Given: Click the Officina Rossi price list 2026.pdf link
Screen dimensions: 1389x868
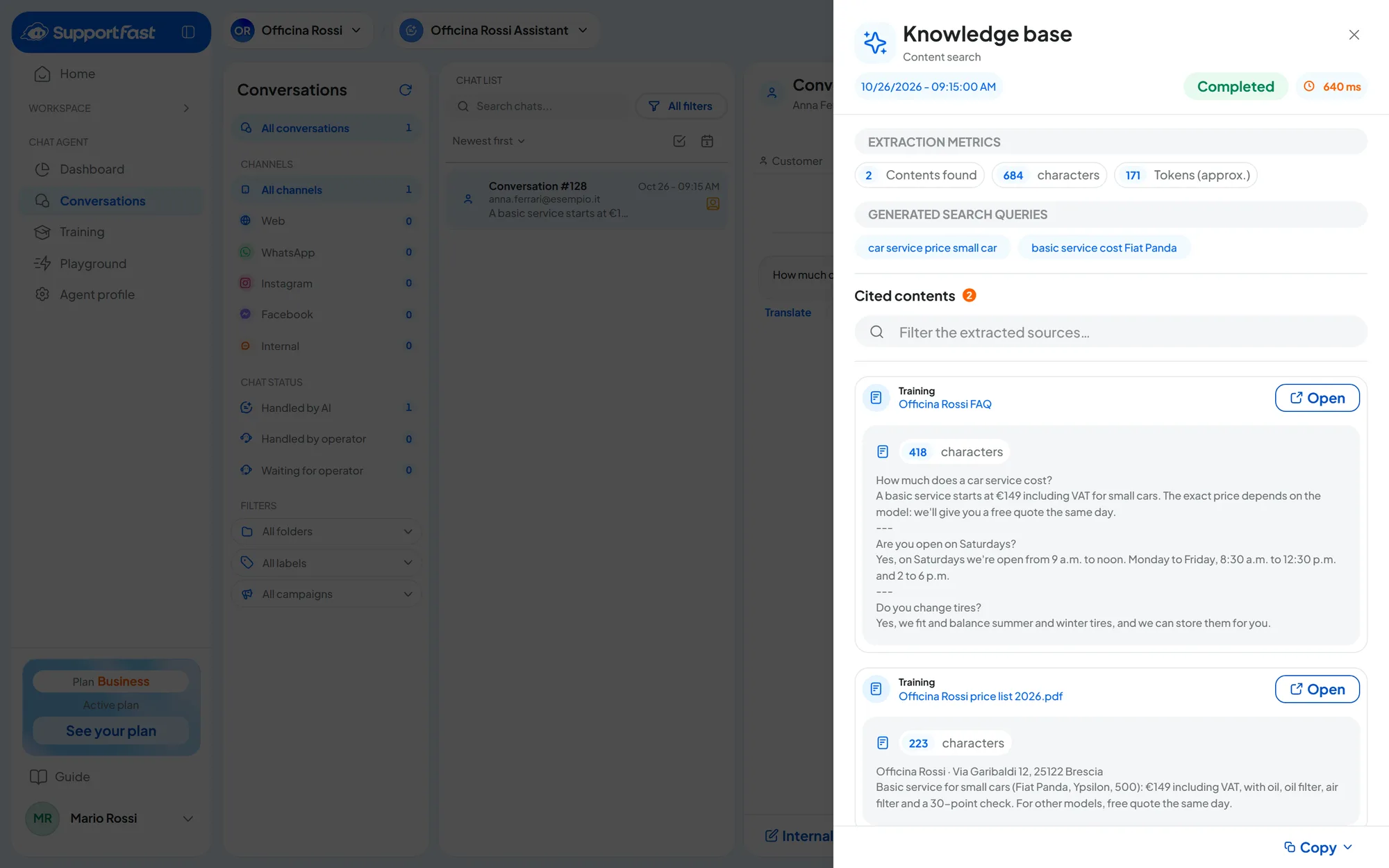Looking at the screenshot, I should pyautogui.click(x=980, y=696).
